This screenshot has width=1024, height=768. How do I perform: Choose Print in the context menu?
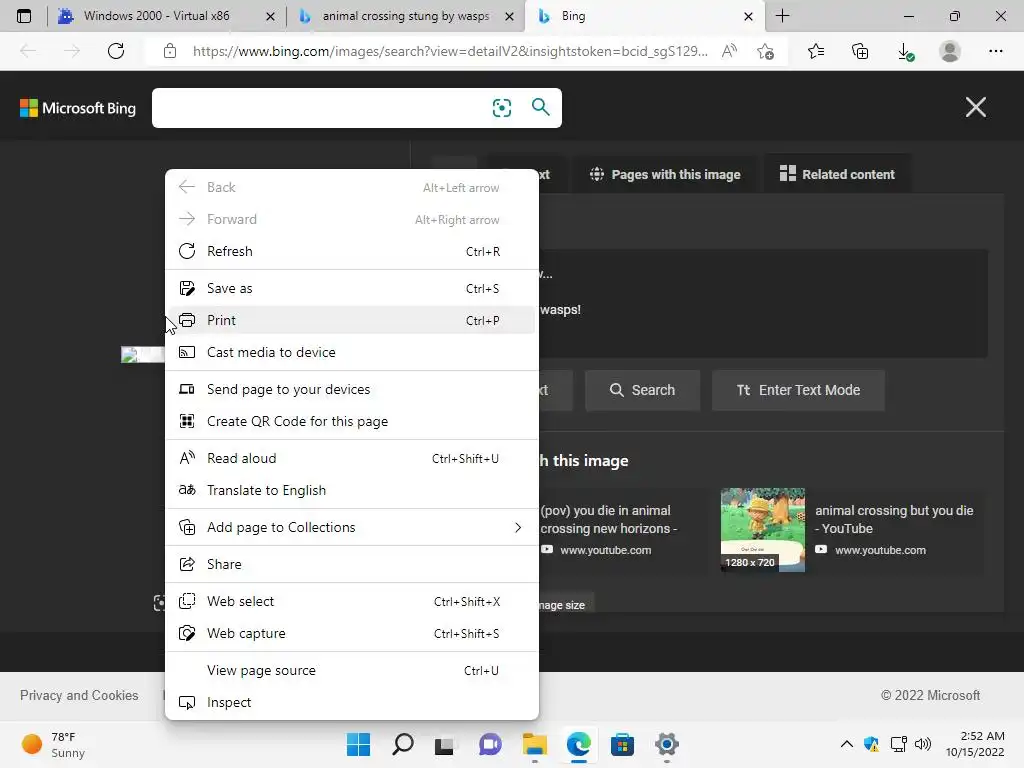(x=352, y=321)
